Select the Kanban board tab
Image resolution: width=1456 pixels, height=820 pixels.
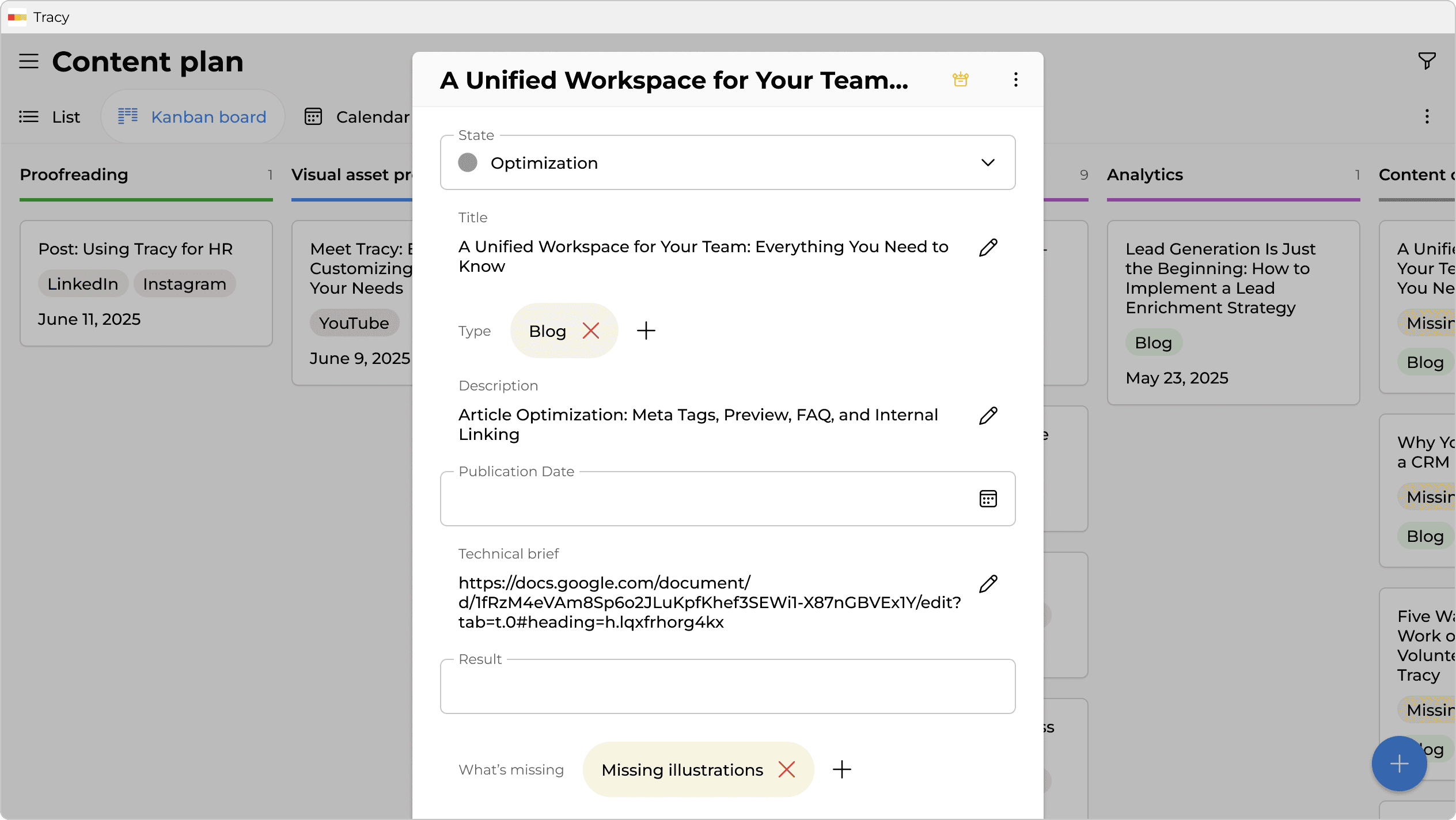point(192,117)
